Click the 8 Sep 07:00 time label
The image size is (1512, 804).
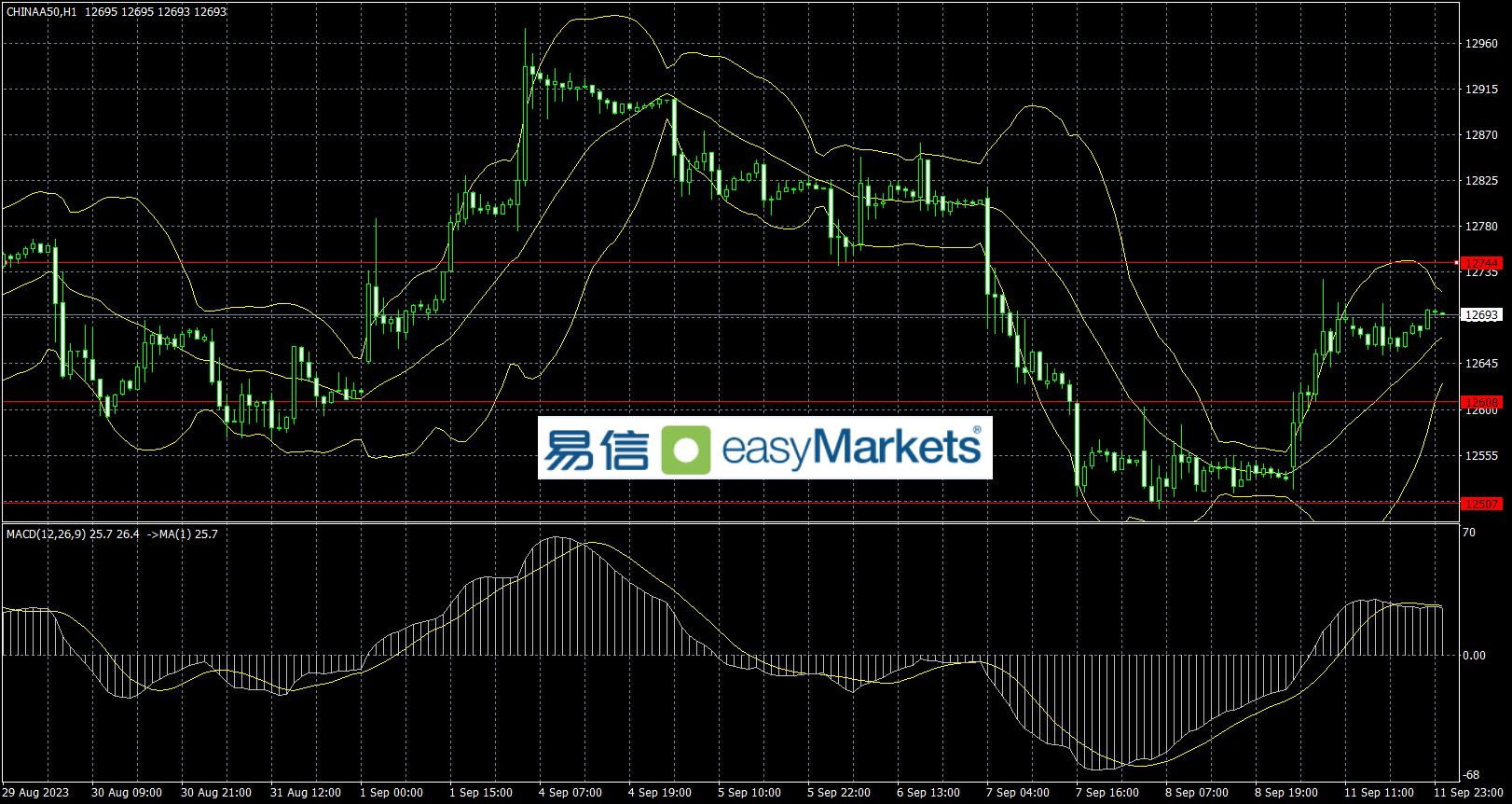click(1197, 793)
